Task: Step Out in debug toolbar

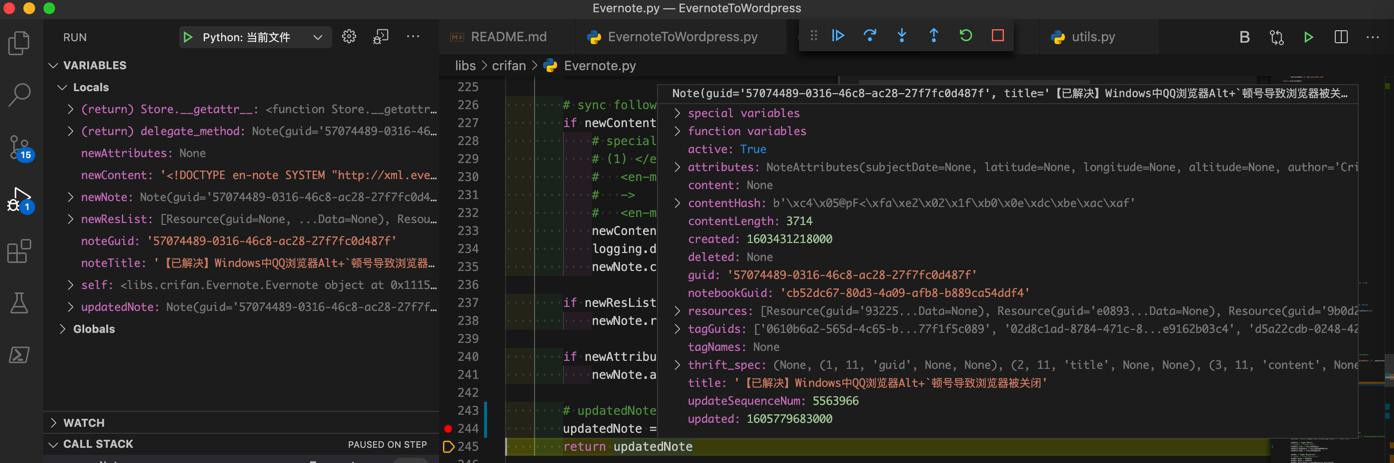Action: (934, 36)
